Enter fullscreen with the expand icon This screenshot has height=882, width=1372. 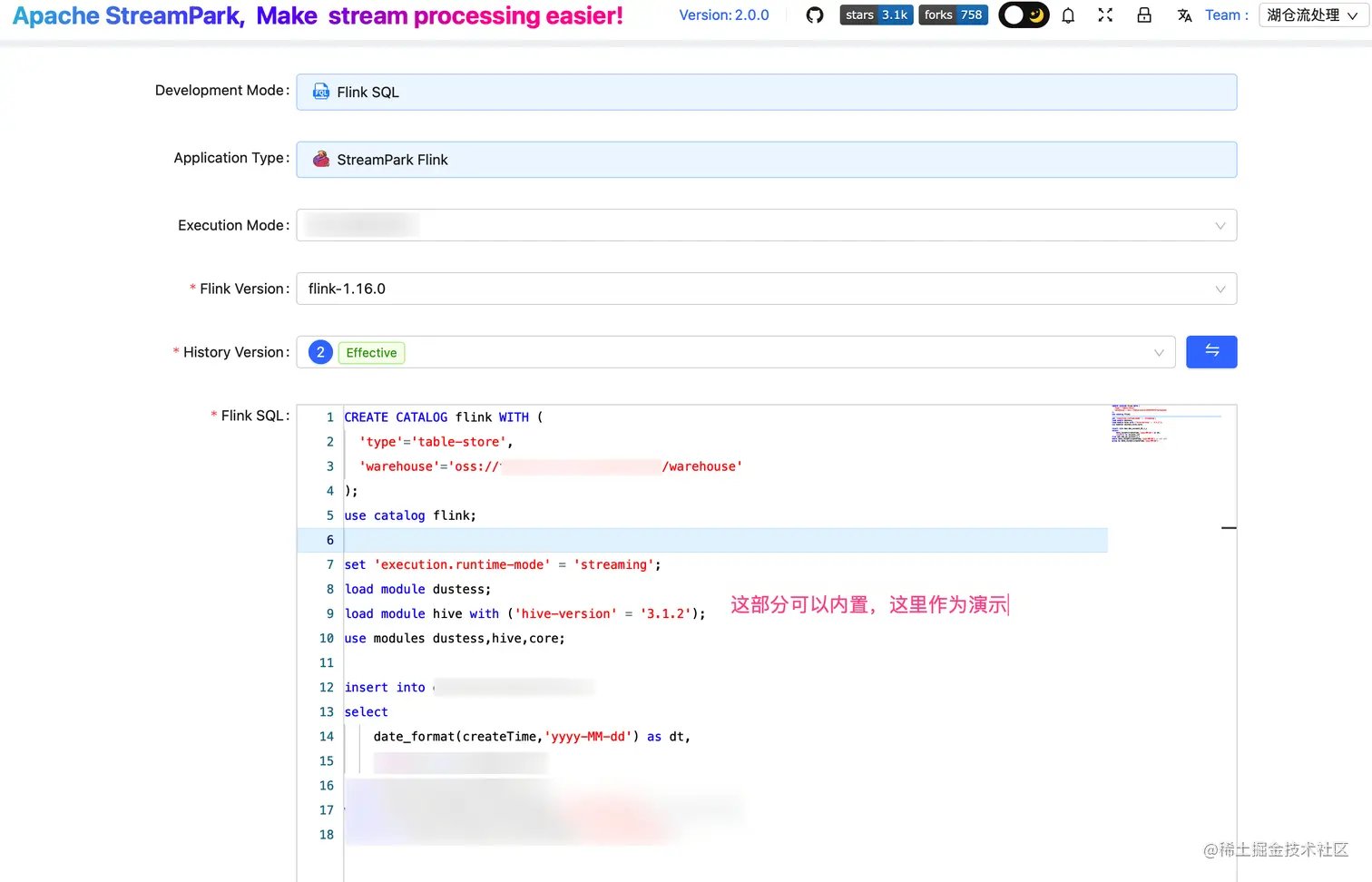pyautogui.click(x=1105, y=15)
